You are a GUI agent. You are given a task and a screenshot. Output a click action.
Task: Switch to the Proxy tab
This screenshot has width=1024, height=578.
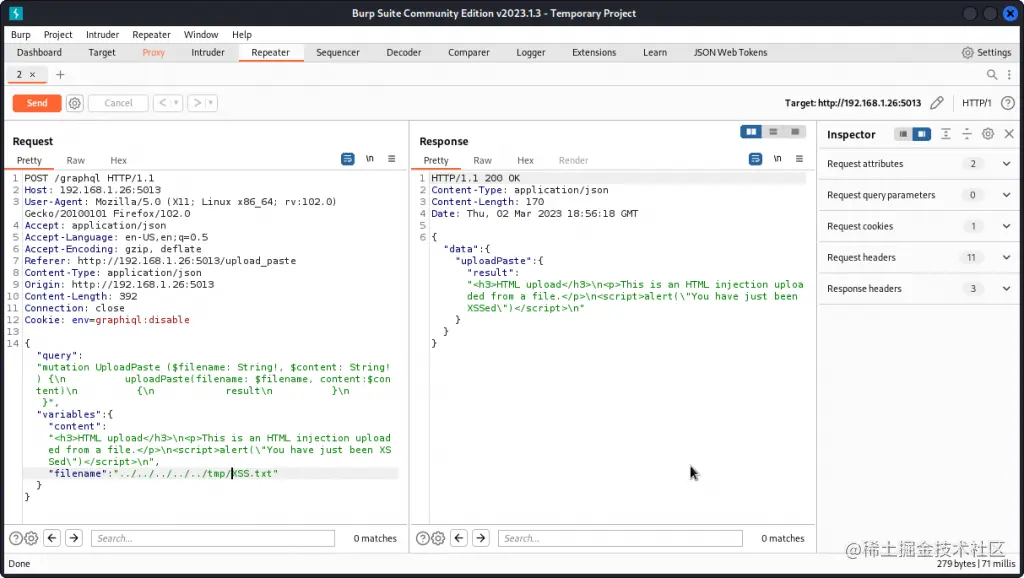point(153,52)
